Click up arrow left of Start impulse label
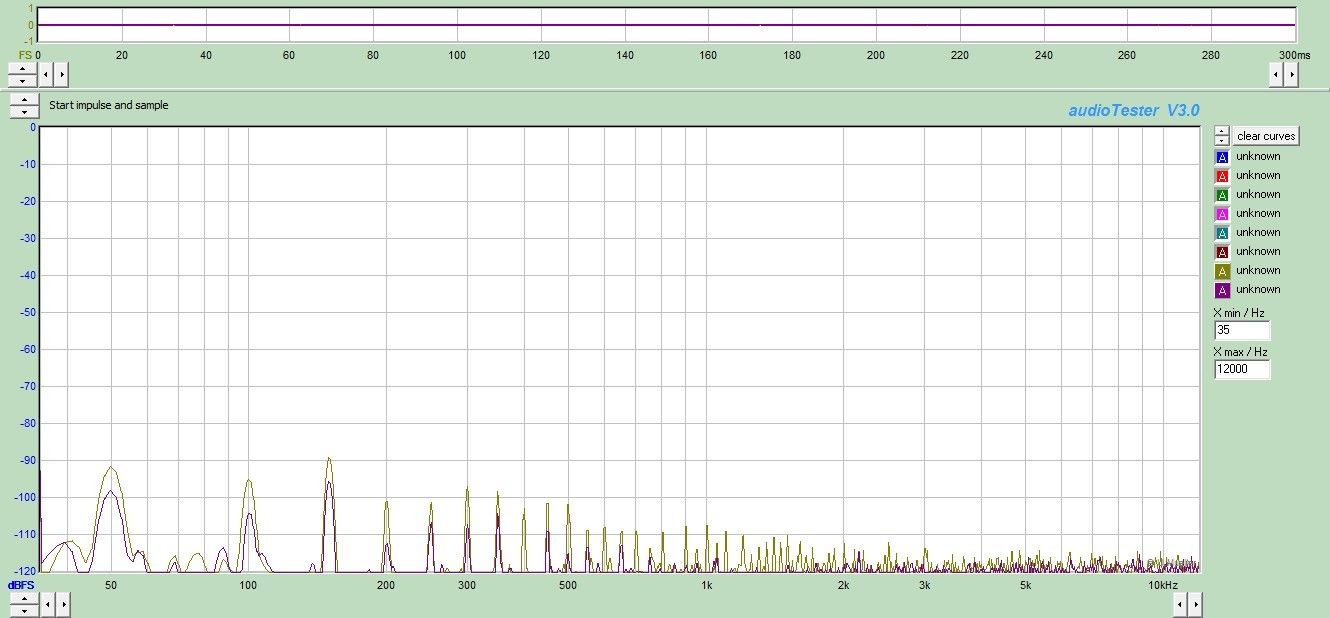 point(24,100)
